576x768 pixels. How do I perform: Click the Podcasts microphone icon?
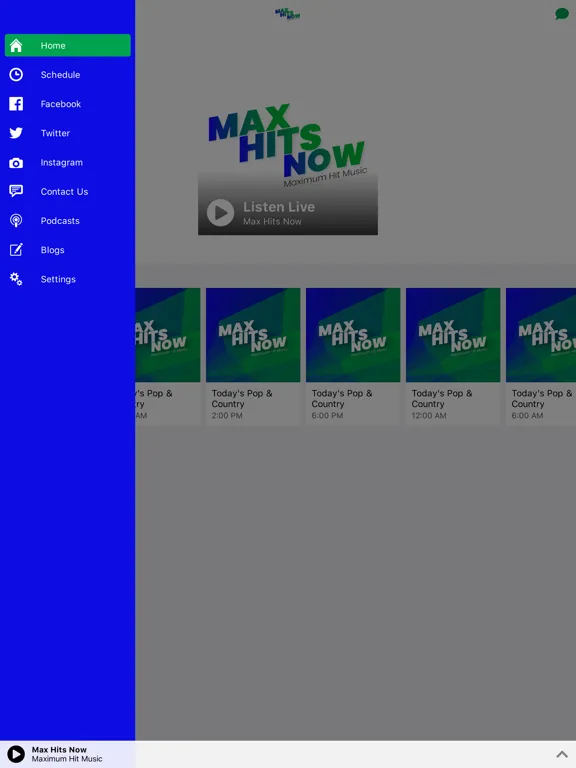pyautogui.click(x=16, y=221)
